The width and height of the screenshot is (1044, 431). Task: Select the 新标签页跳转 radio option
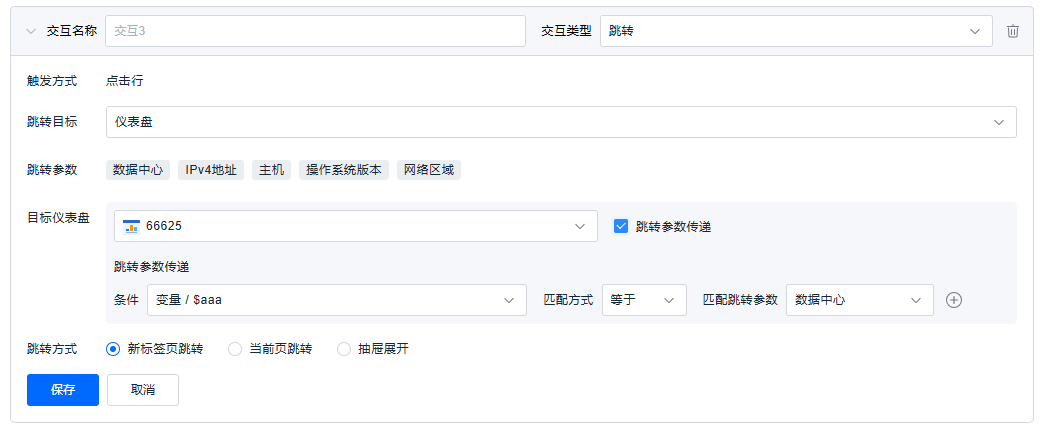113,349
